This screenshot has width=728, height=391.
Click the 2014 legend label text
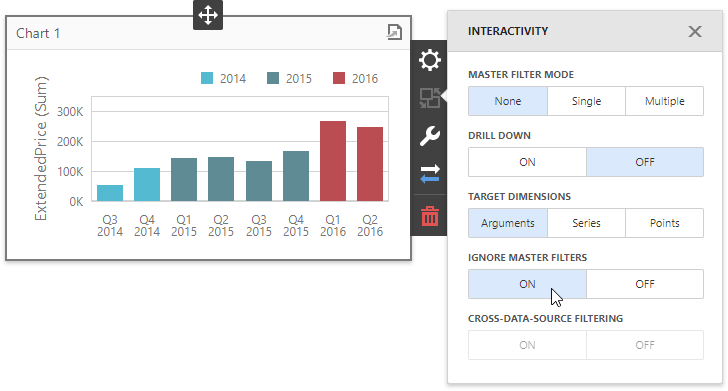pyautogui.click(x=233, y=78)
